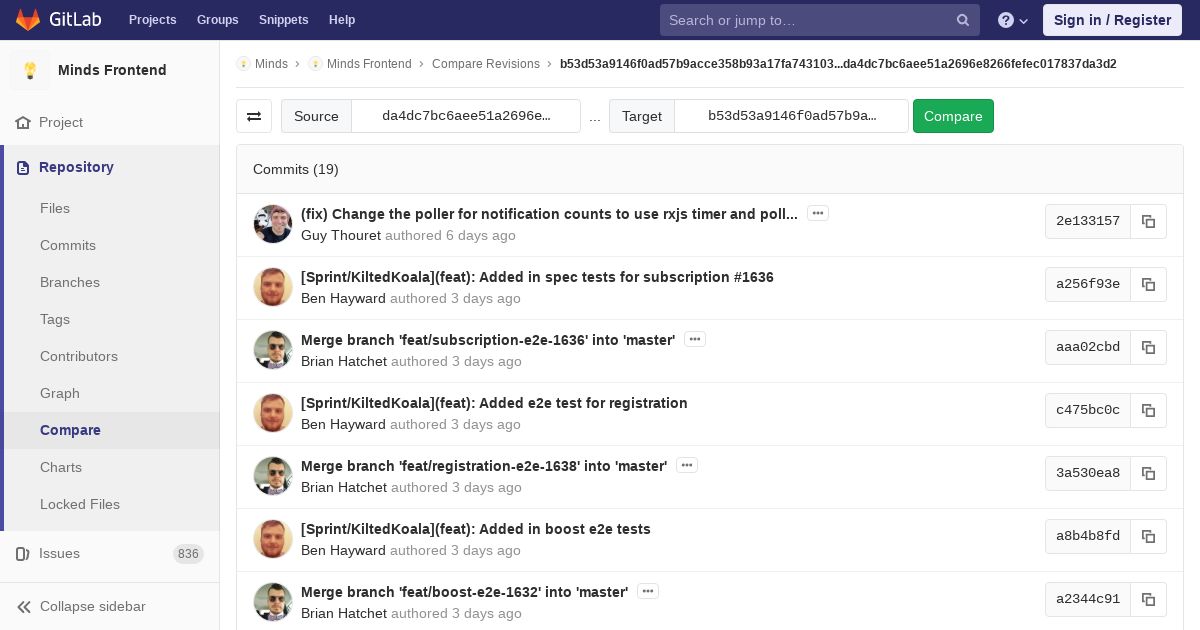
Task: Click the search magnifier icon
Action: click(x=963, y=20)
